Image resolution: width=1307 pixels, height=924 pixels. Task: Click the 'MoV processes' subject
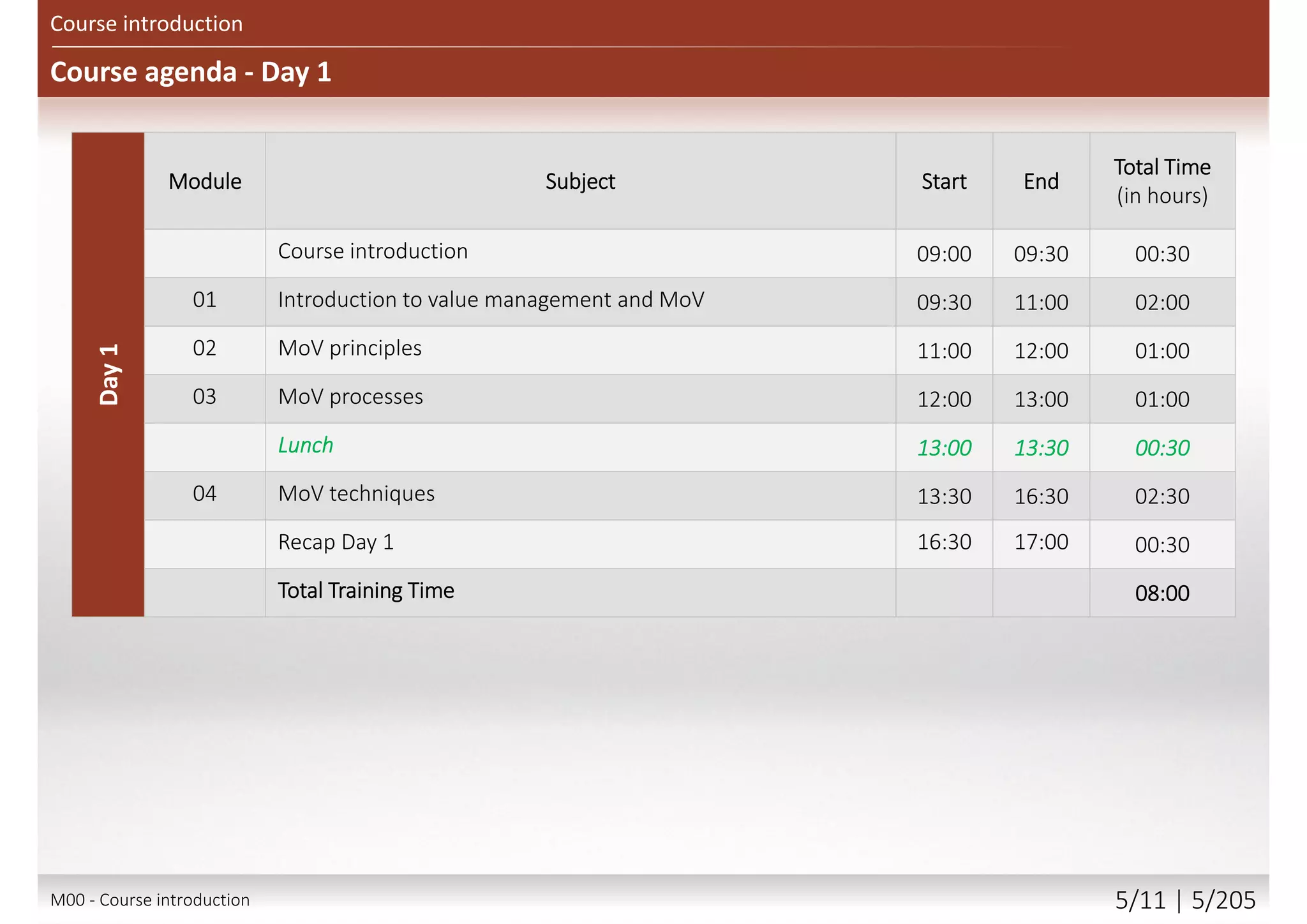tap(350, 397)
